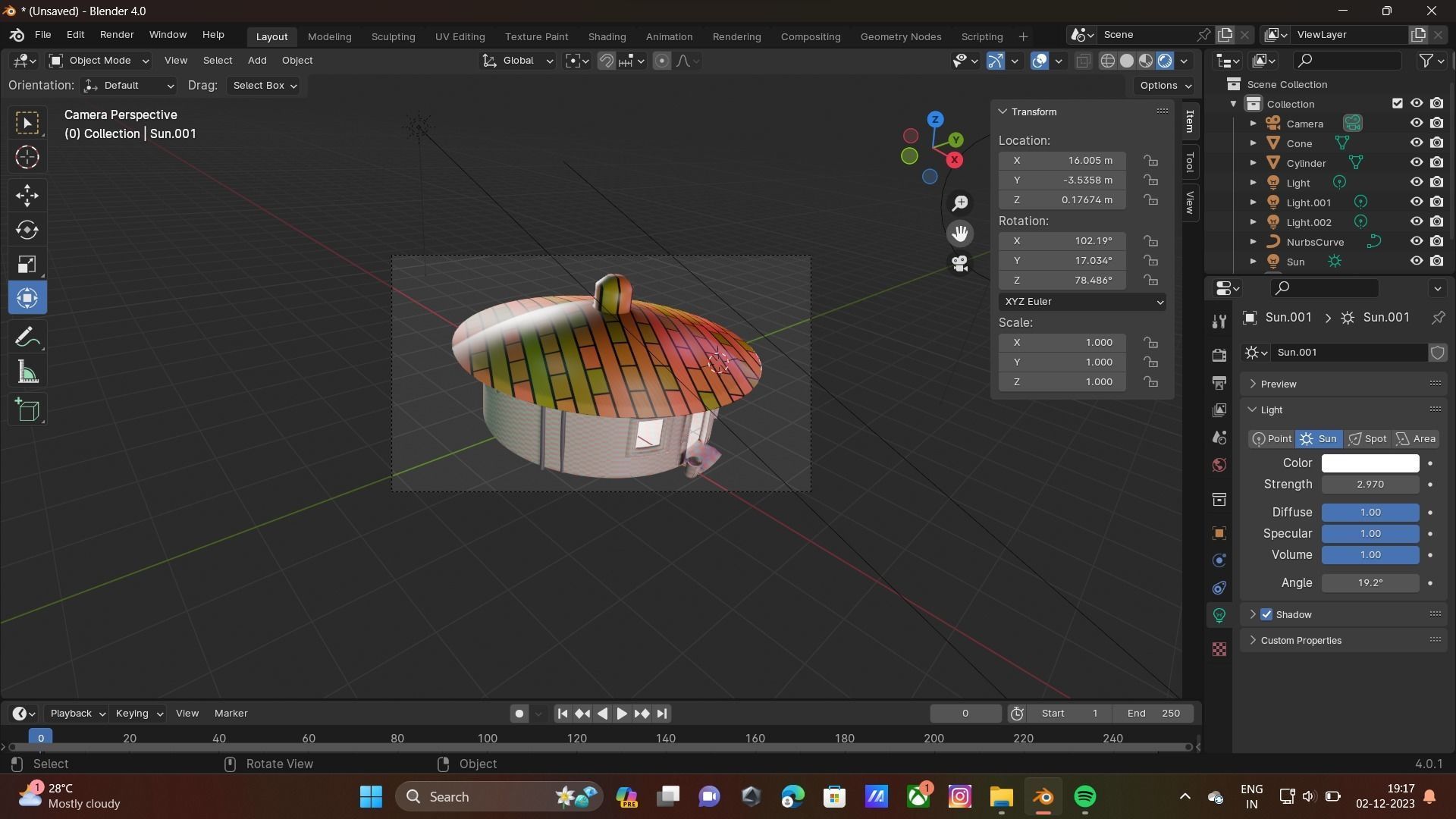The image size is (1456, 819).
Task: Hide the Cylinder object in outliner
Action: (x=1416, y=162)
